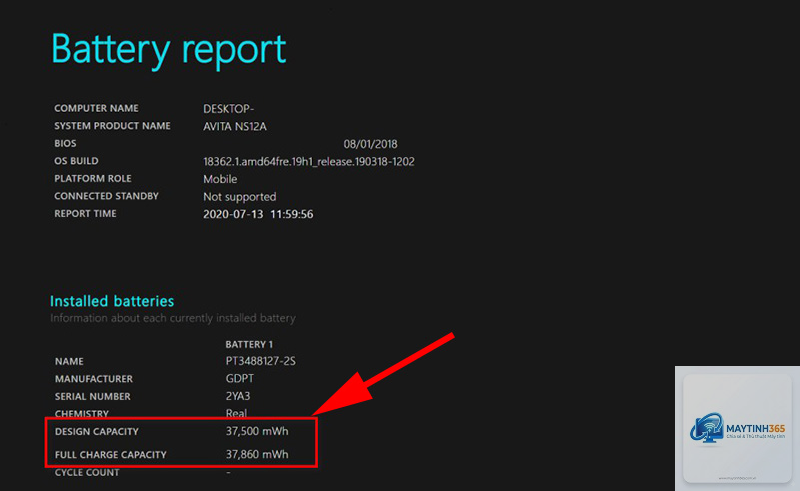Image resolution: width=800 pixels, height=491 pixels.
Task: Select the DESKTOP- computer name value
Action: [x=229, y=109]
